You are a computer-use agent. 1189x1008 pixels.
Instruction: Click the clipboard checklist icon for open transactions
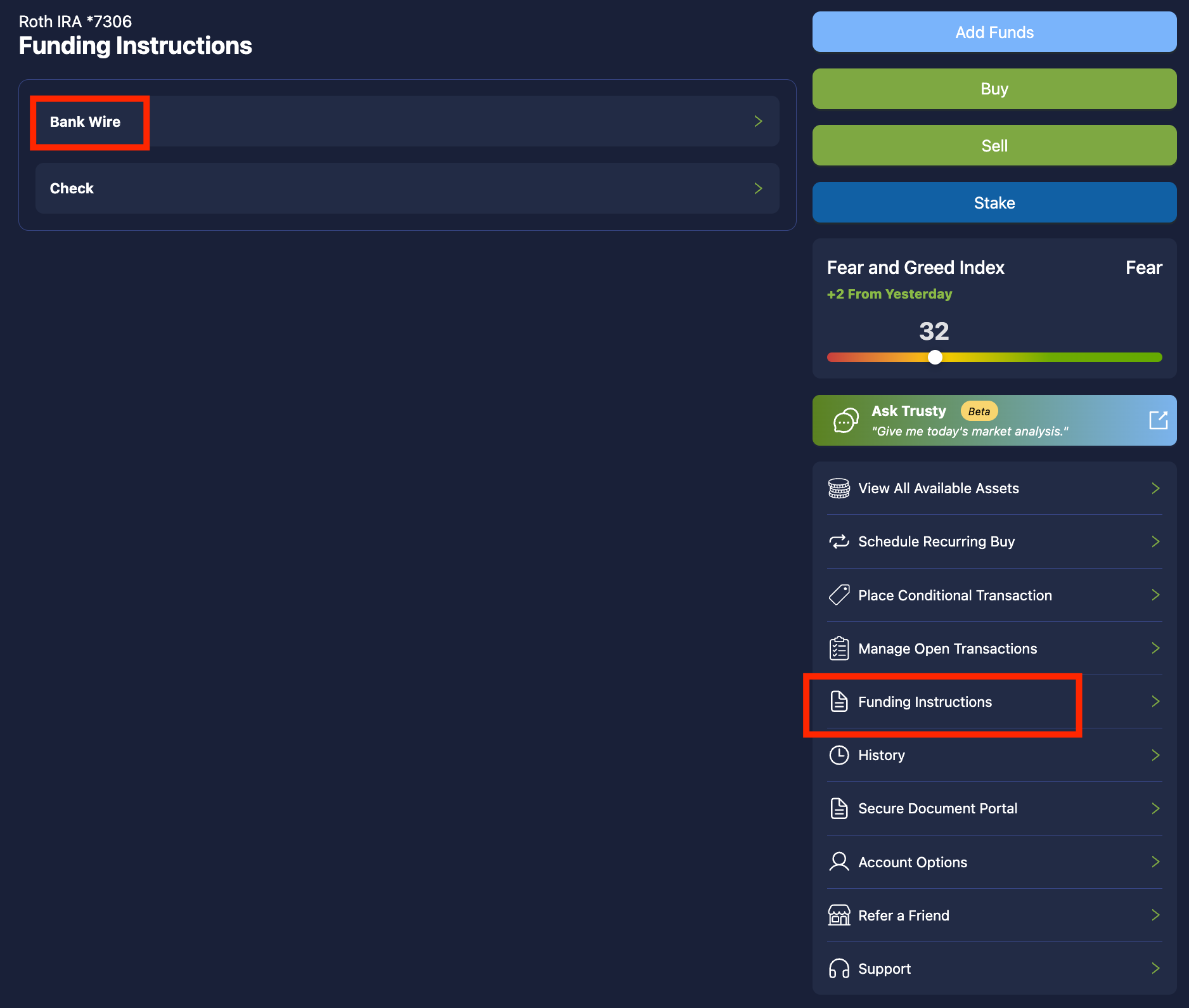[x=839, y=649]
